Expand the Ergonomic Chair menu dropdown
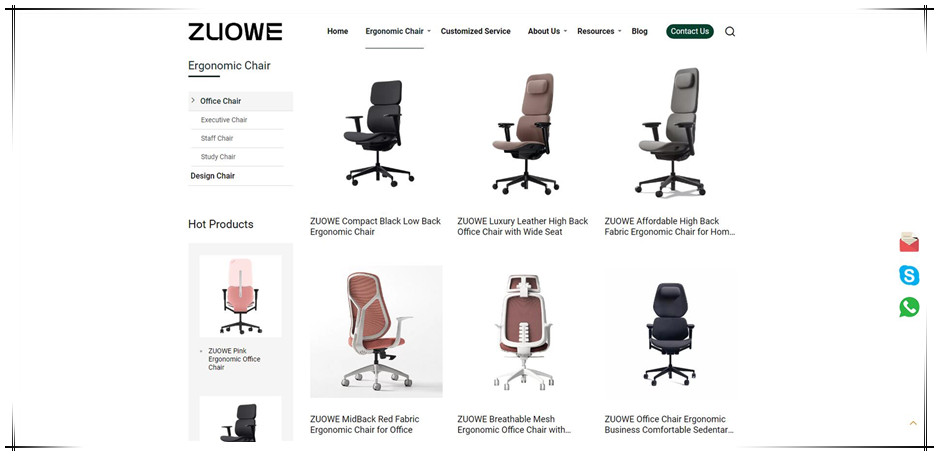This screenshot has width=939, height=456. pos(429,31)
